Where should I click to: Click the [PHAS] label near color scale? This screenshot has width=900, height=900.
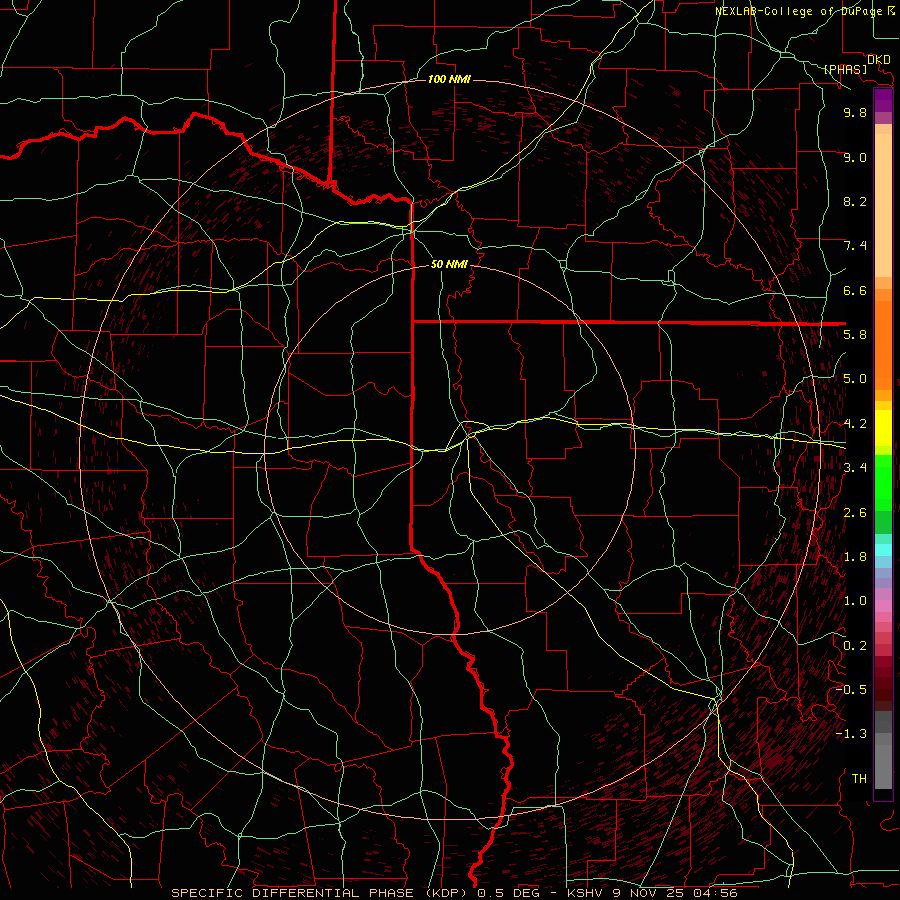(845, 69)
